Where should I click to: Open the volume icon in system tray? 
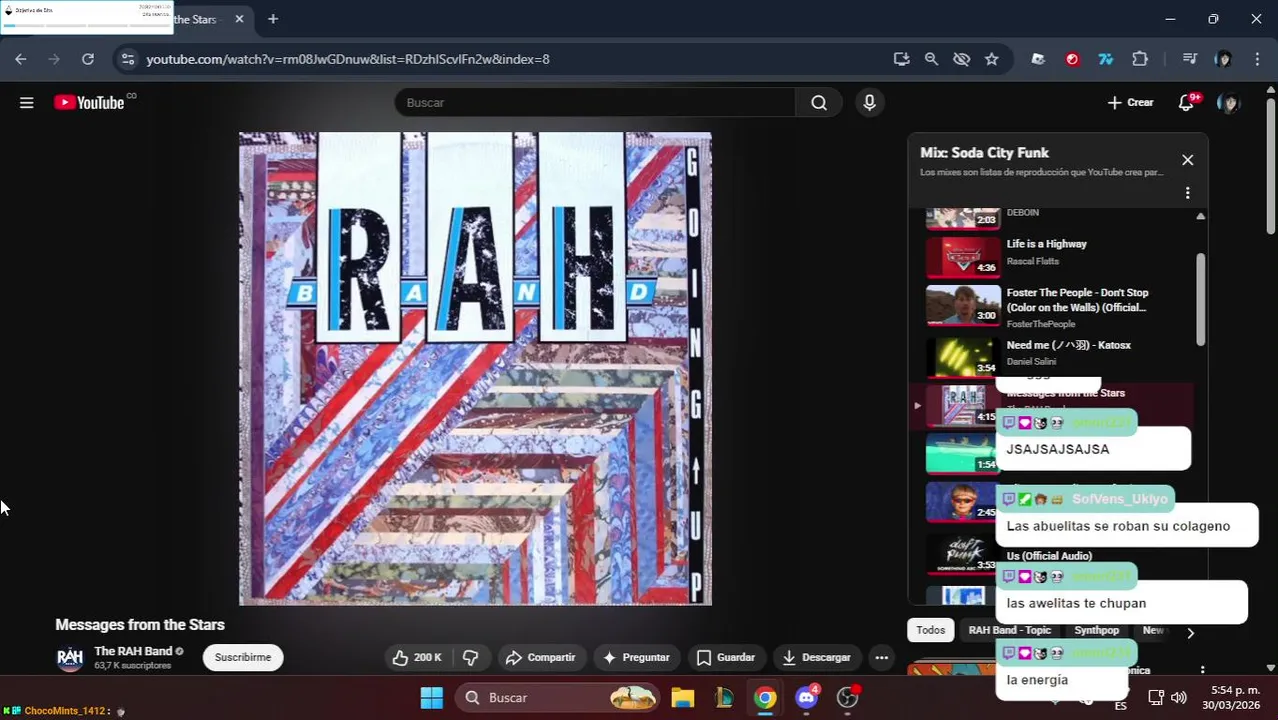click(x=1179, y=697)
